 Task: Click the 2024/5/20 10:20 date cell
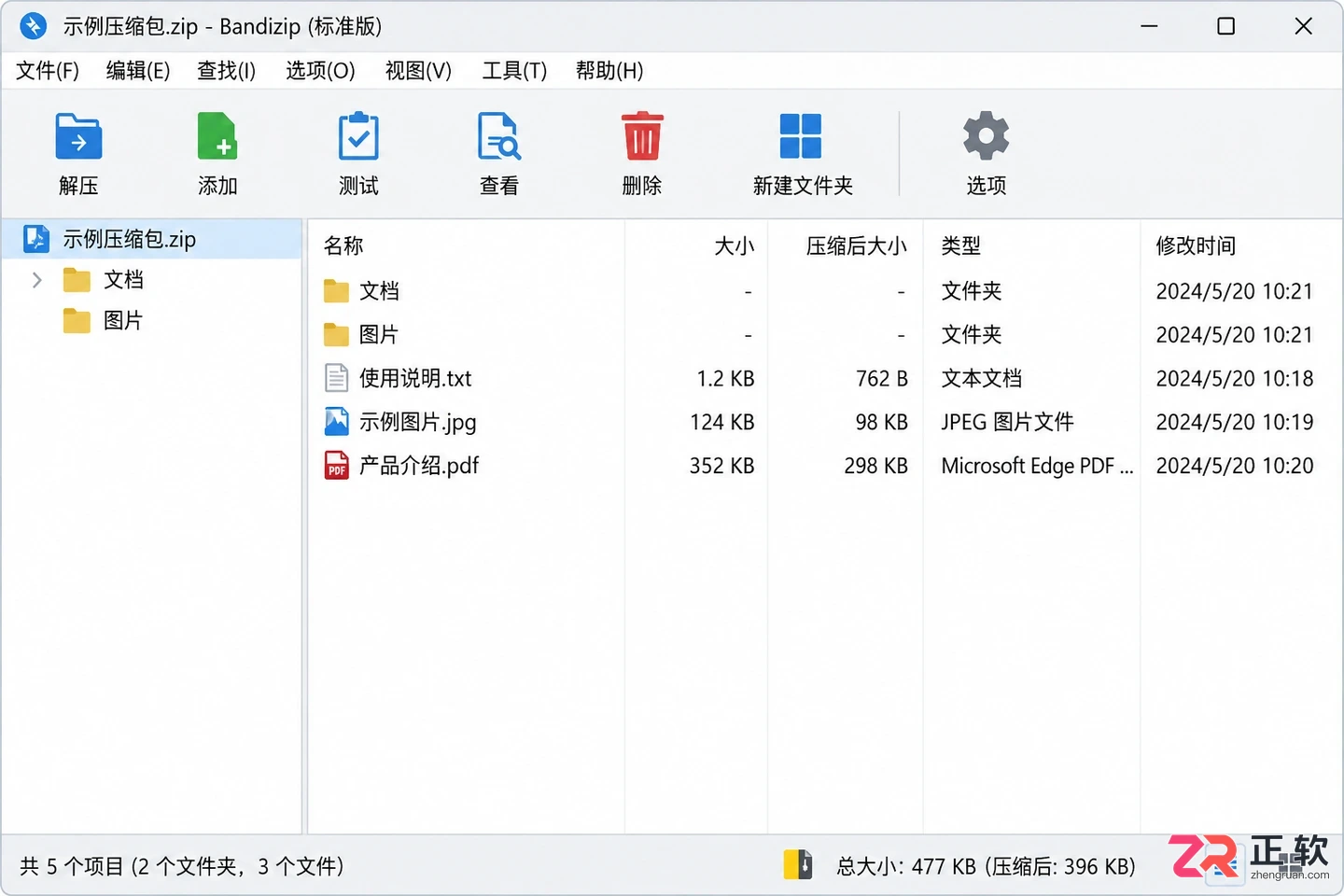point(1235,465)
